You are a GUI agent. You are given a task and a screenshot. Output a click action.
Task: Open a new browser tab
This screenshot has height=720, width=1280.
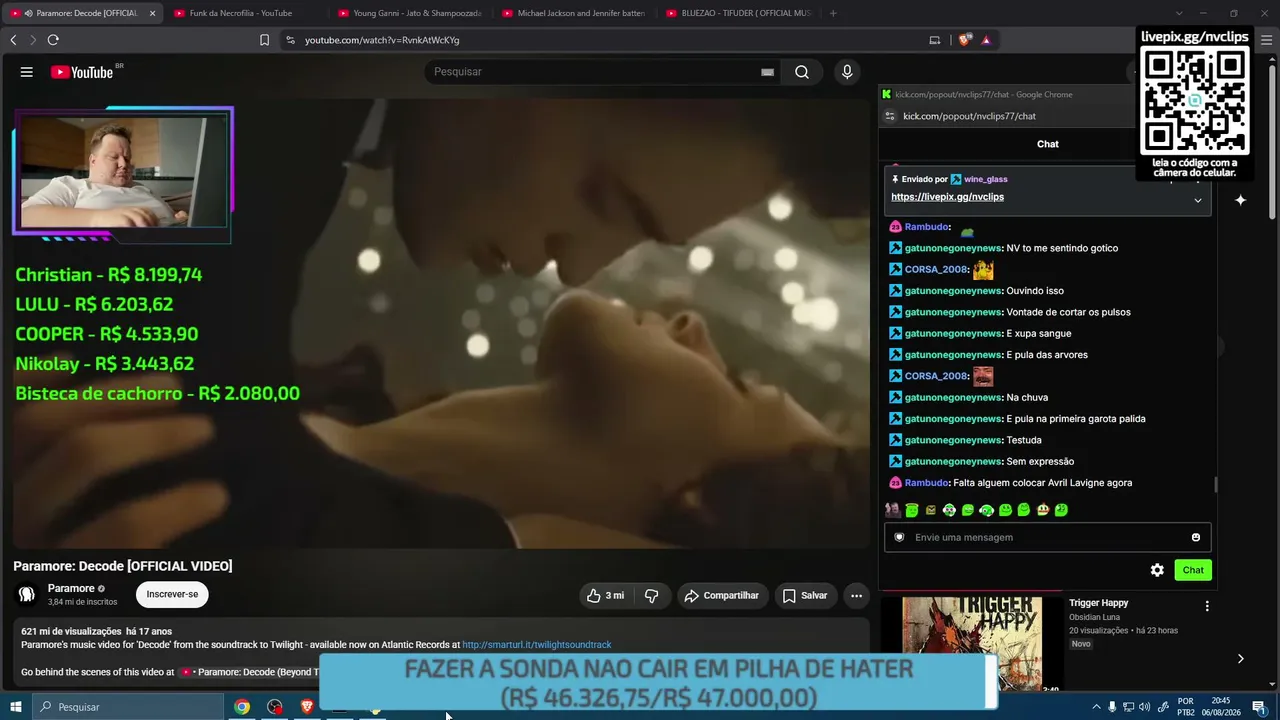(833, 13)
